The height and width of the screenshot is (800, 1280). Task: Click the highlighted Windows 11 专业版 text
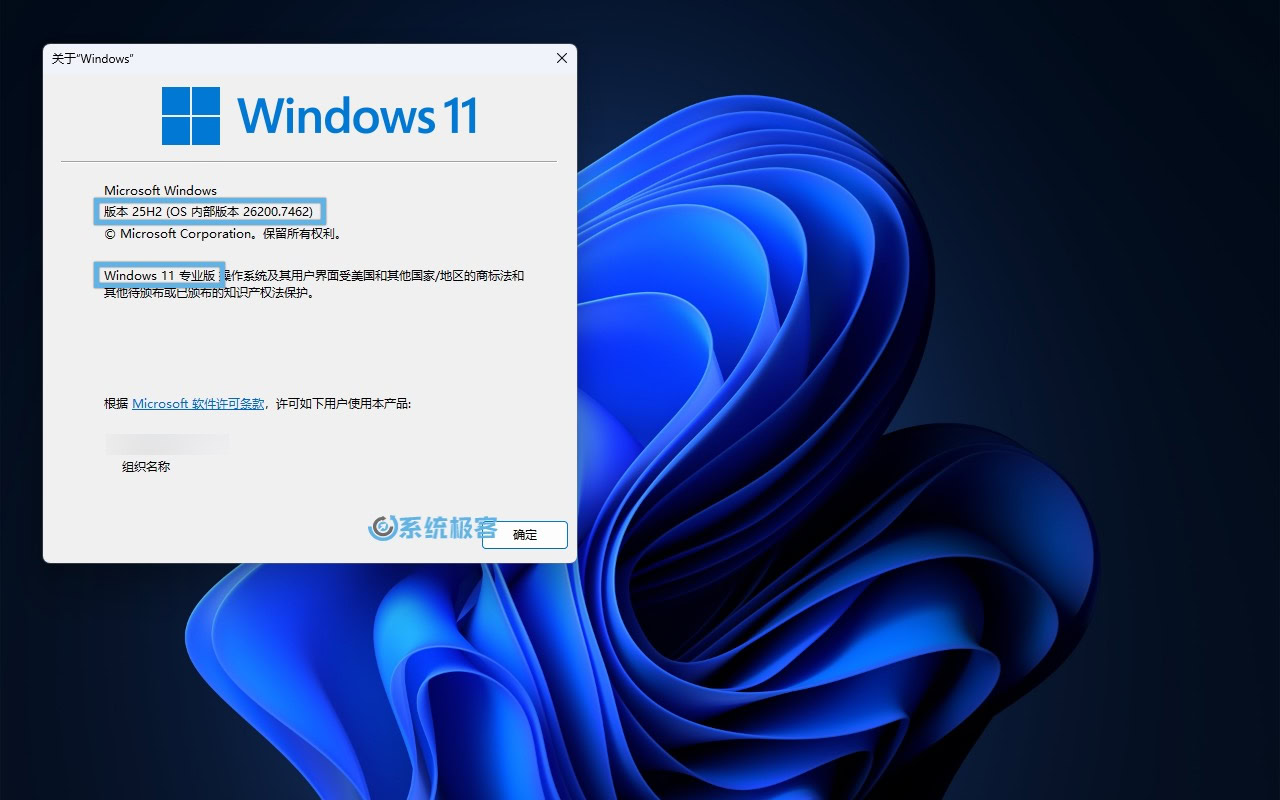[x=160, y=276]
